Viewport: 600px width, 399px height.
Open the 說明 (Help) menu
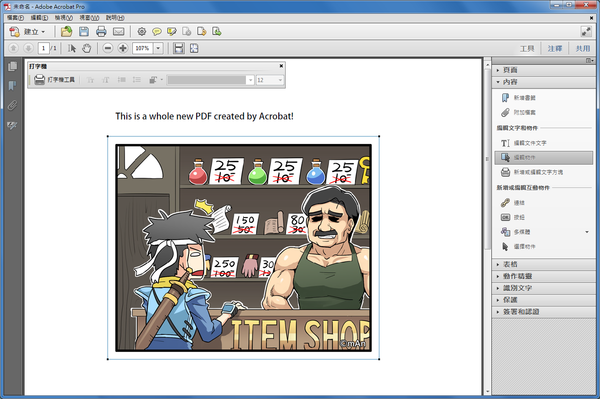[115, 18]
